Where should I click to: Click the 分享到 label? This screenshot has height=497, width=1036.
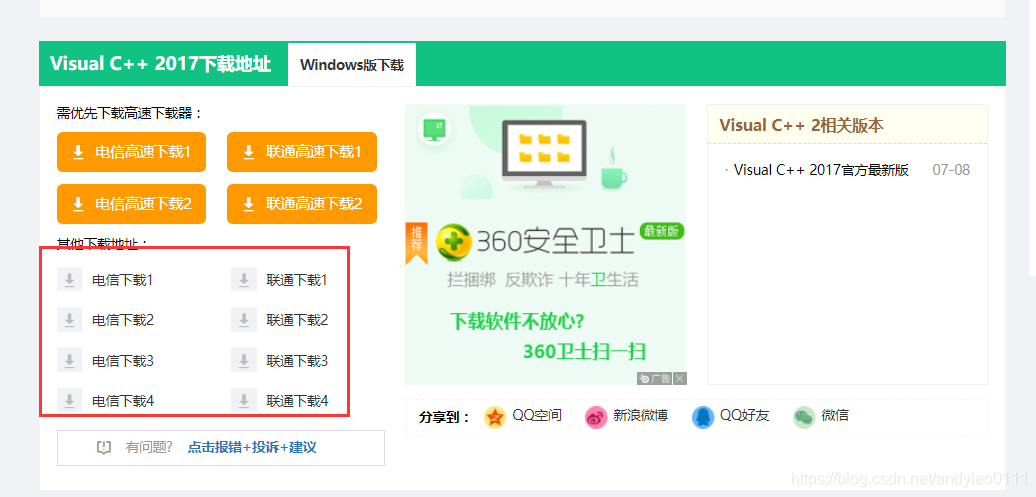[x=444, y=418]
